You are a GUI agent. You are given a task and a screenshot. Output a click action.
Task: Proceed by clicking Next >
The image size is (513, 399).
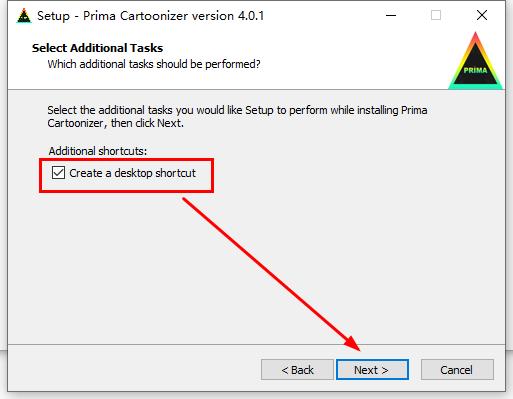coord(372,370)
